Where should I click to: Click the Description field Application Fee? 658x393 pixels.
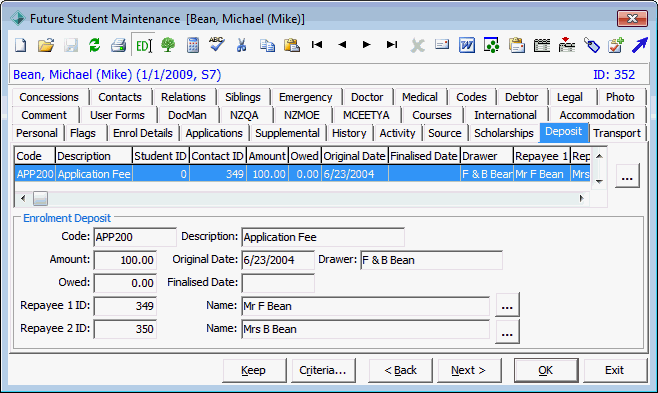(x=323, y=237)
